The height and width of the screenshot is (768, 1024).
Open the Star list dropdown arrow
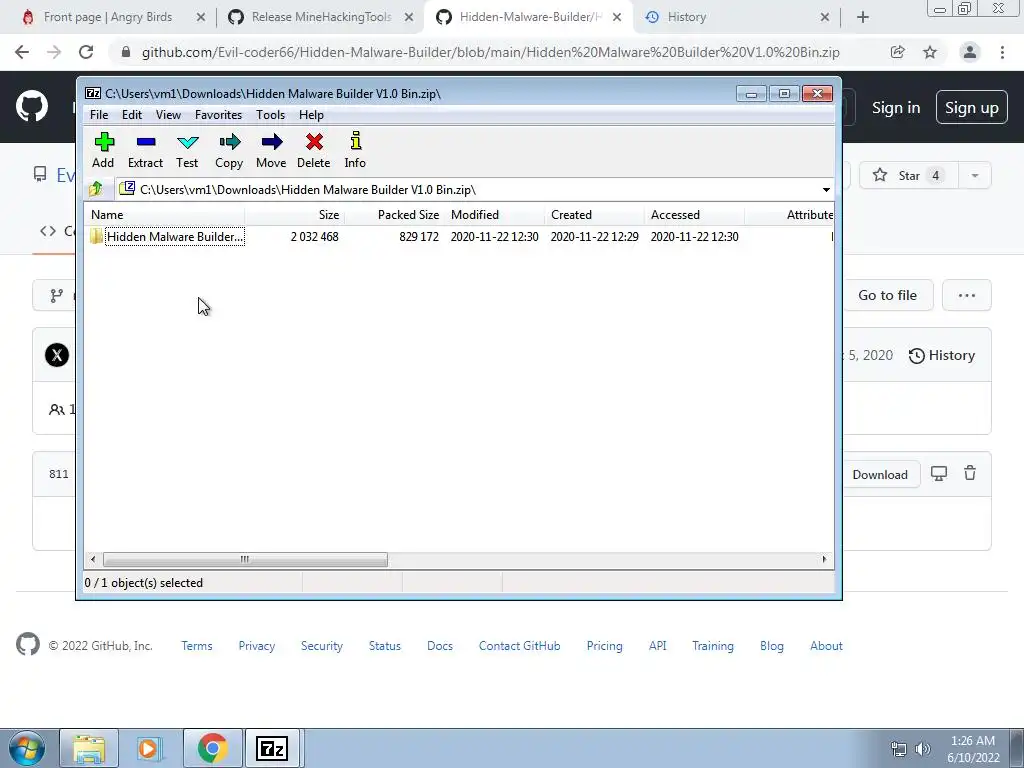pyautogui.click(x=975, y=176)
